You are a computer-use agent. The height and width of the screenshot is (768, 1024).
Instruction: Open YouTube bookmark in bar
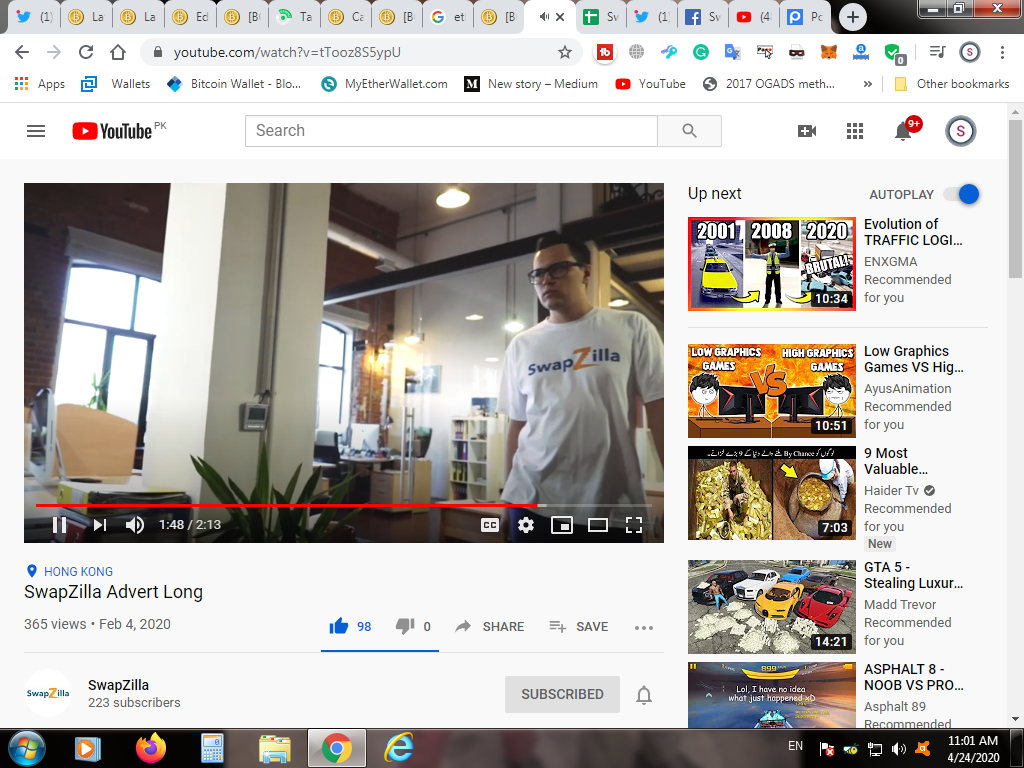pos(651,84)
